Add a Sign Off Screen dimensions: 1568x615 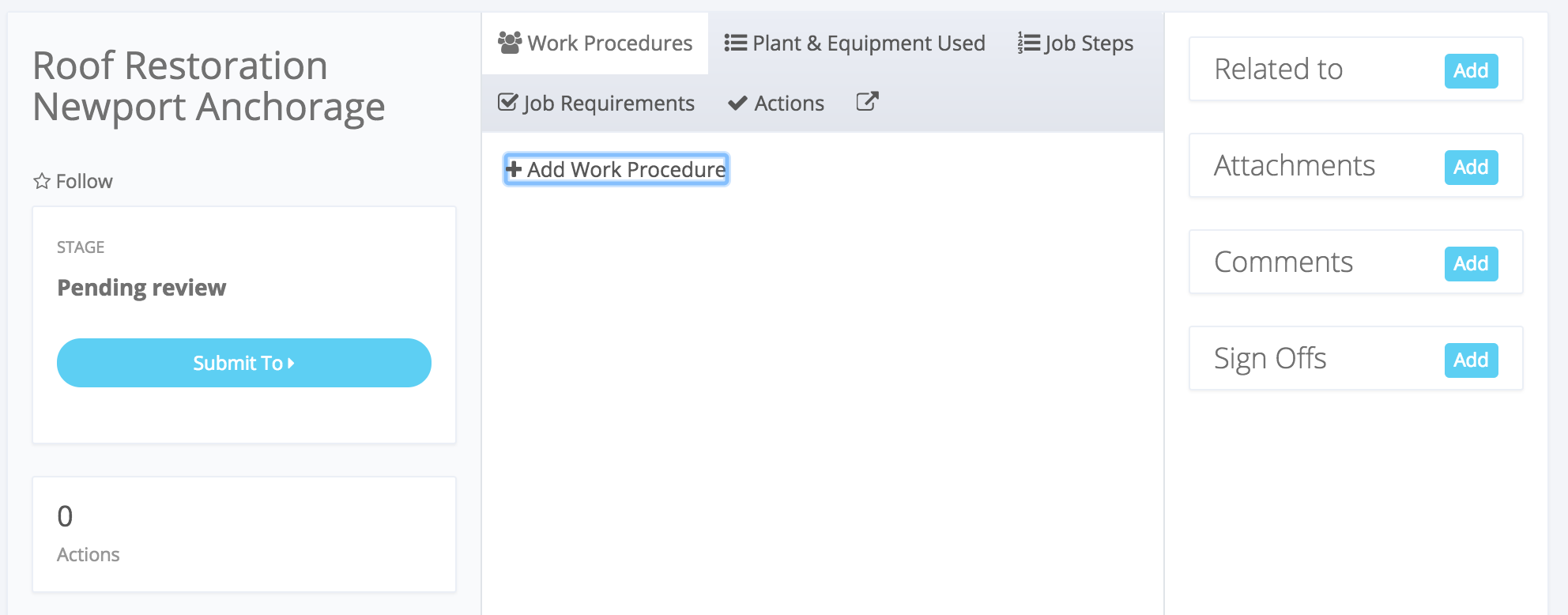click(x=1470, y=360)
